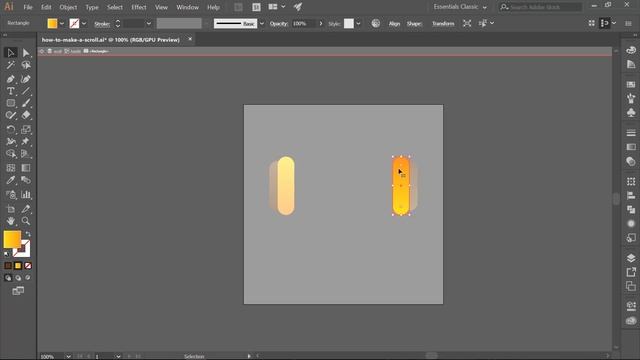Viewport: 640px width, 360px height.
Task: Select the Type tool
Action: [x=11, y=91]
